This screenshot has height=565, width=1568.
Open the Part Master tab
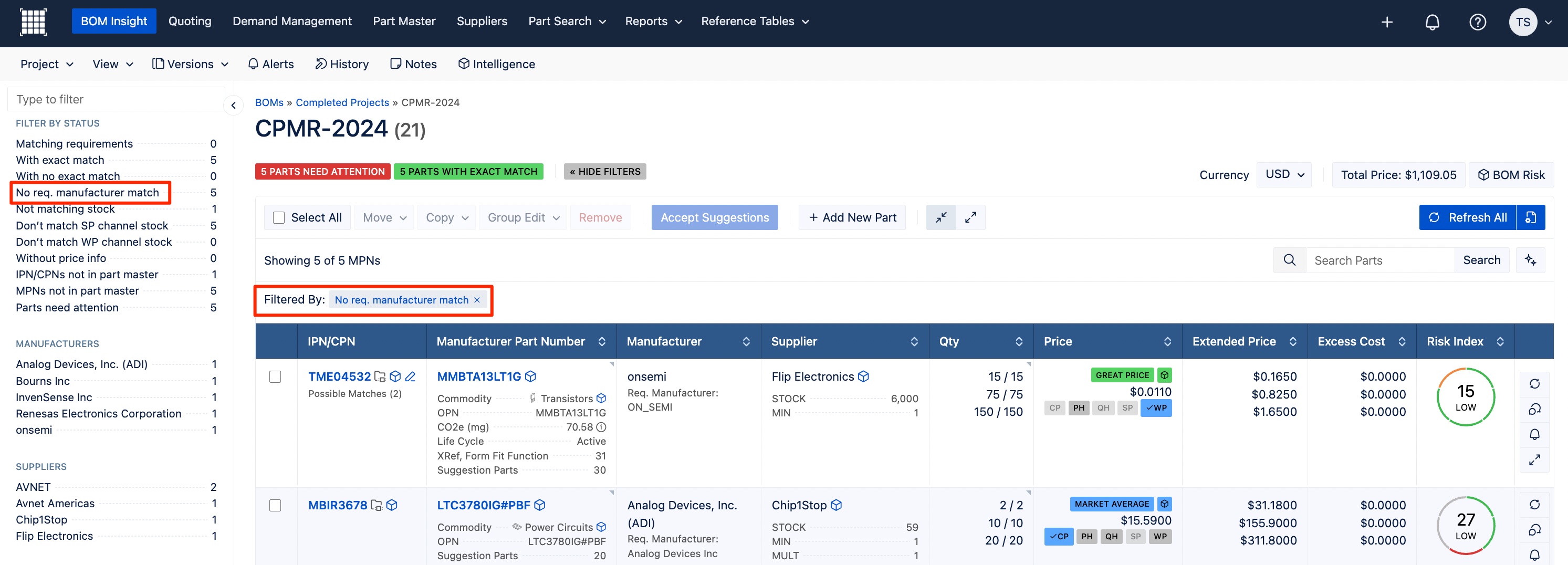pyautogui.click(x=404, y=22)
